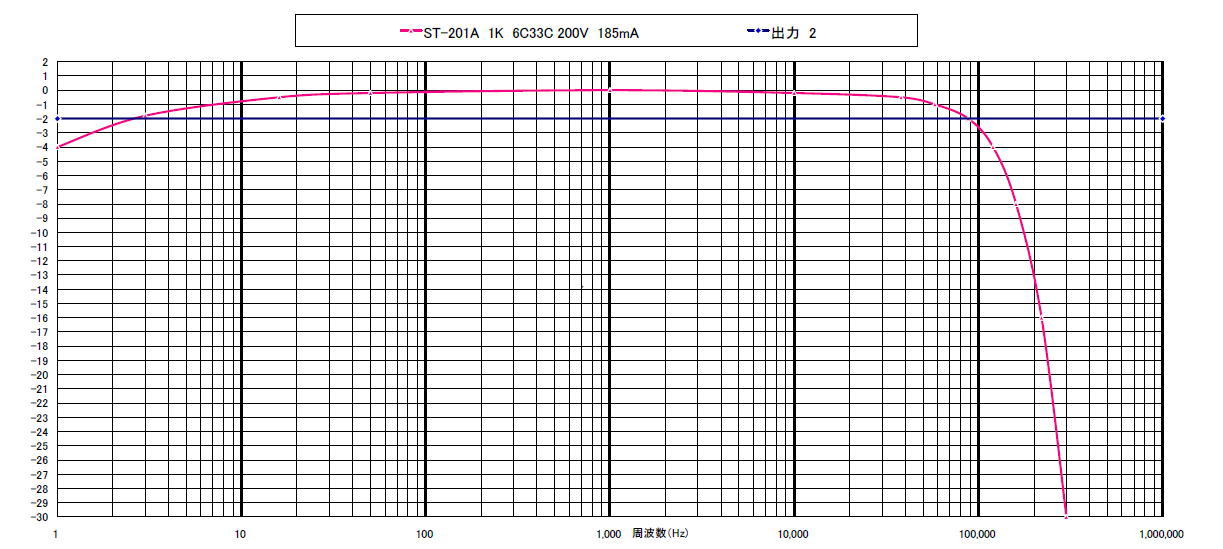Click the y-axis label -29

[40, 503]
